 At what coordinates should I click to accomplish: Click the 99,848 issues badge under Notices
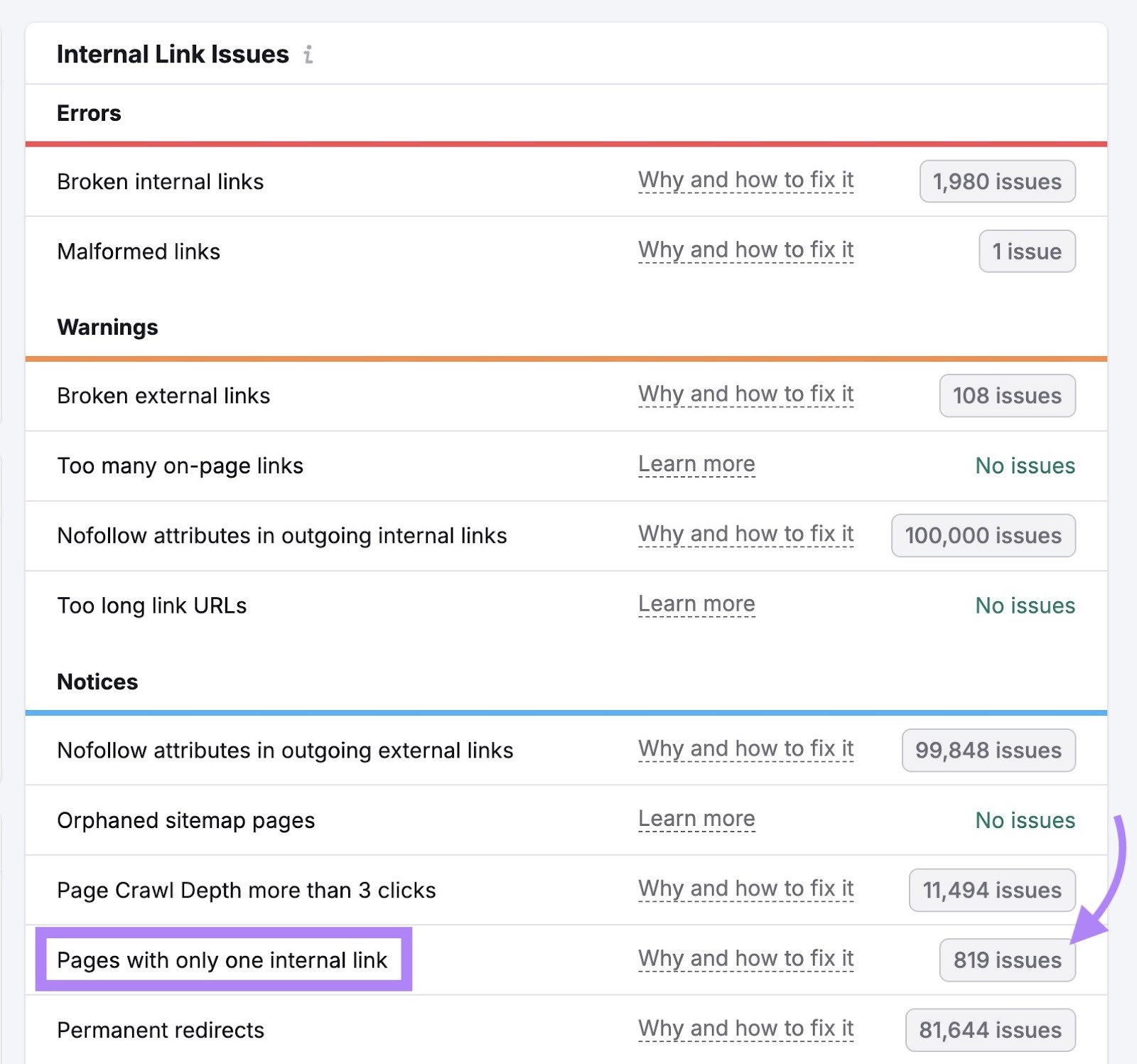click(x=988, y=750)
